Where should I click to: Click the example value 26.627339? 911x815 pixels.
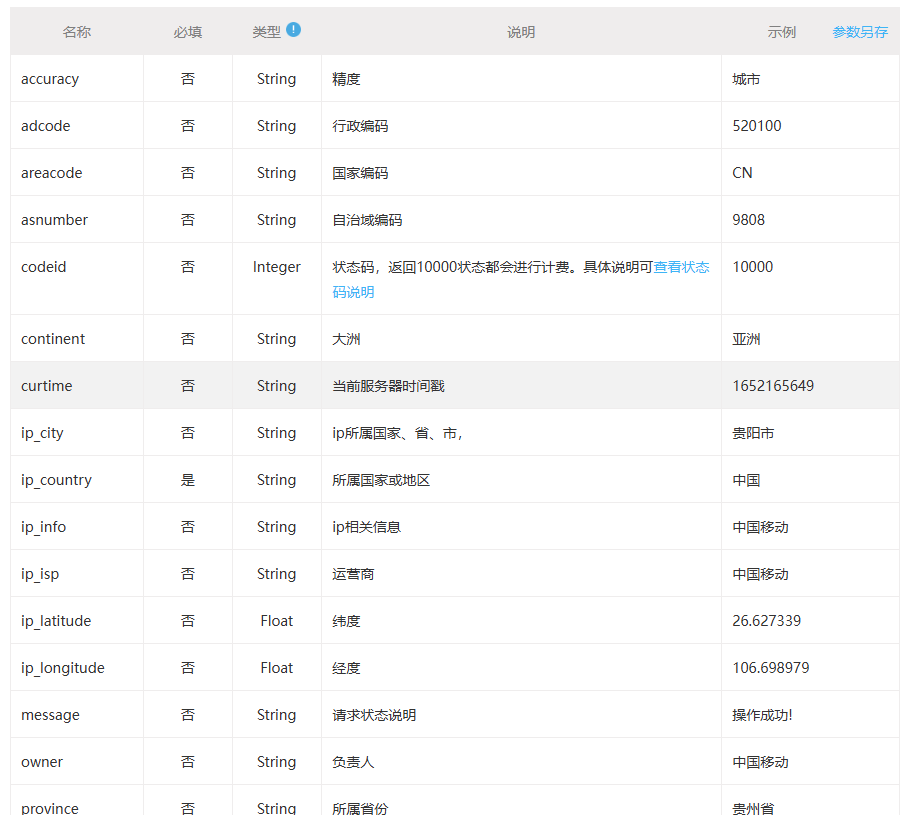tap(766, 621)
